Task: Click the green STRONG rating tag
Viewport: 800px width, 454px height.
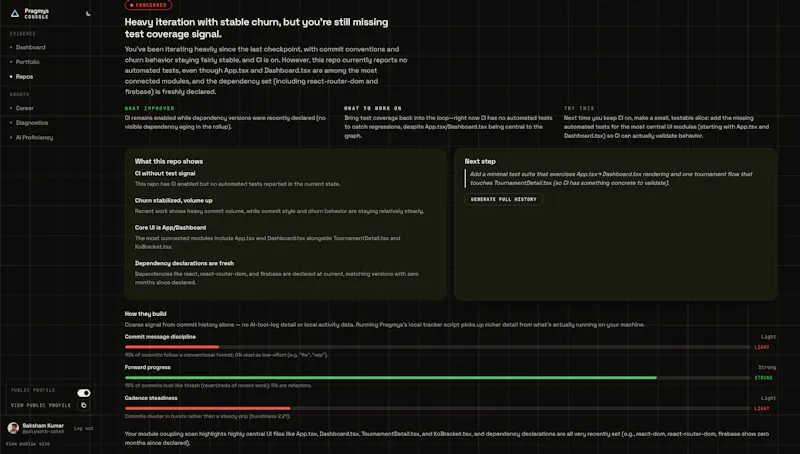Action: coord(763,378)
